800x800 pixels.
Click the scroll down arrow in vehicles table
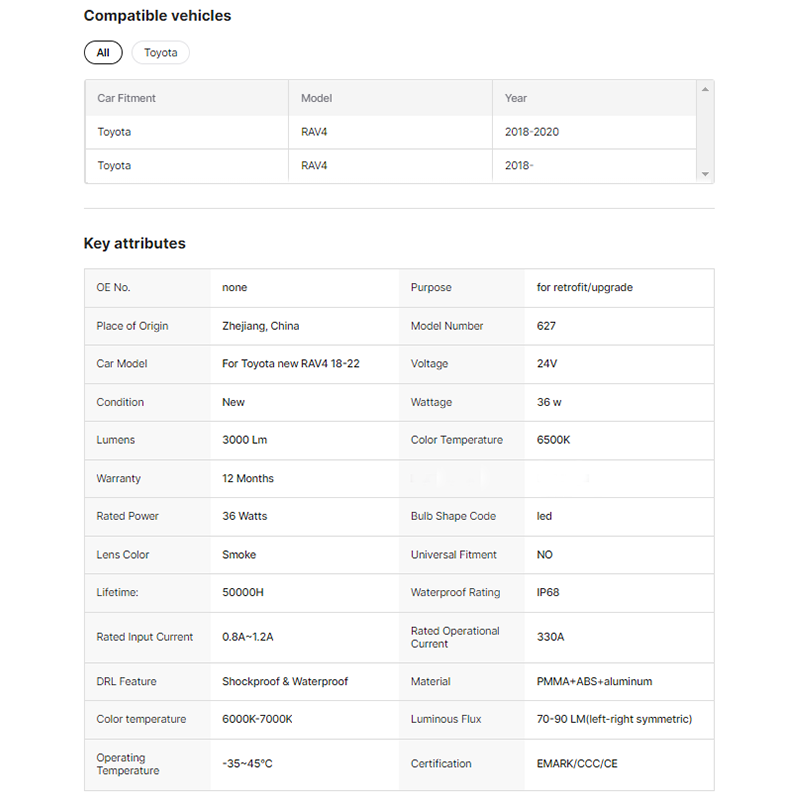click(705, 174)
